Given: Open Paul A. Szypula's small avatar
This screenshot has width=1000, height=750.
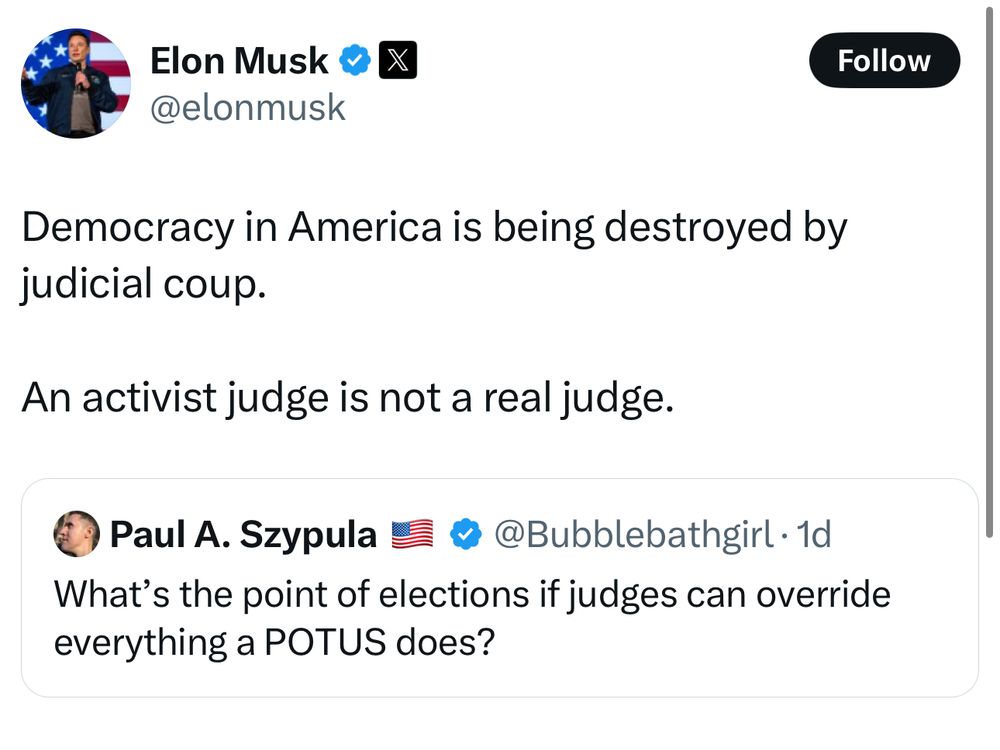Looking at the screenshot, I should click(x=76, y=535).
